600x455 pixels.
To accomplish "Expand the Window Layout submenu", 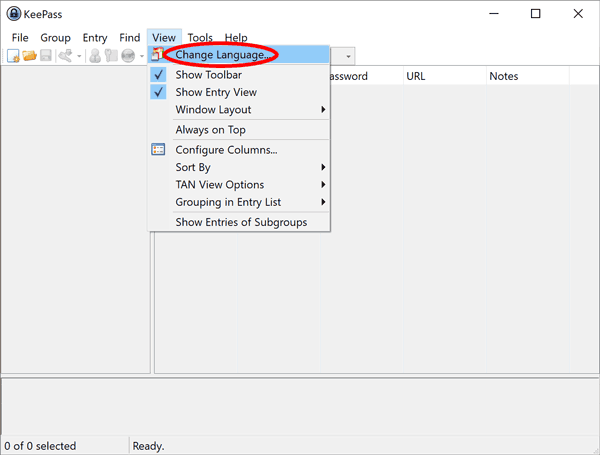I will pyautogui.click(x=239, y=109).
